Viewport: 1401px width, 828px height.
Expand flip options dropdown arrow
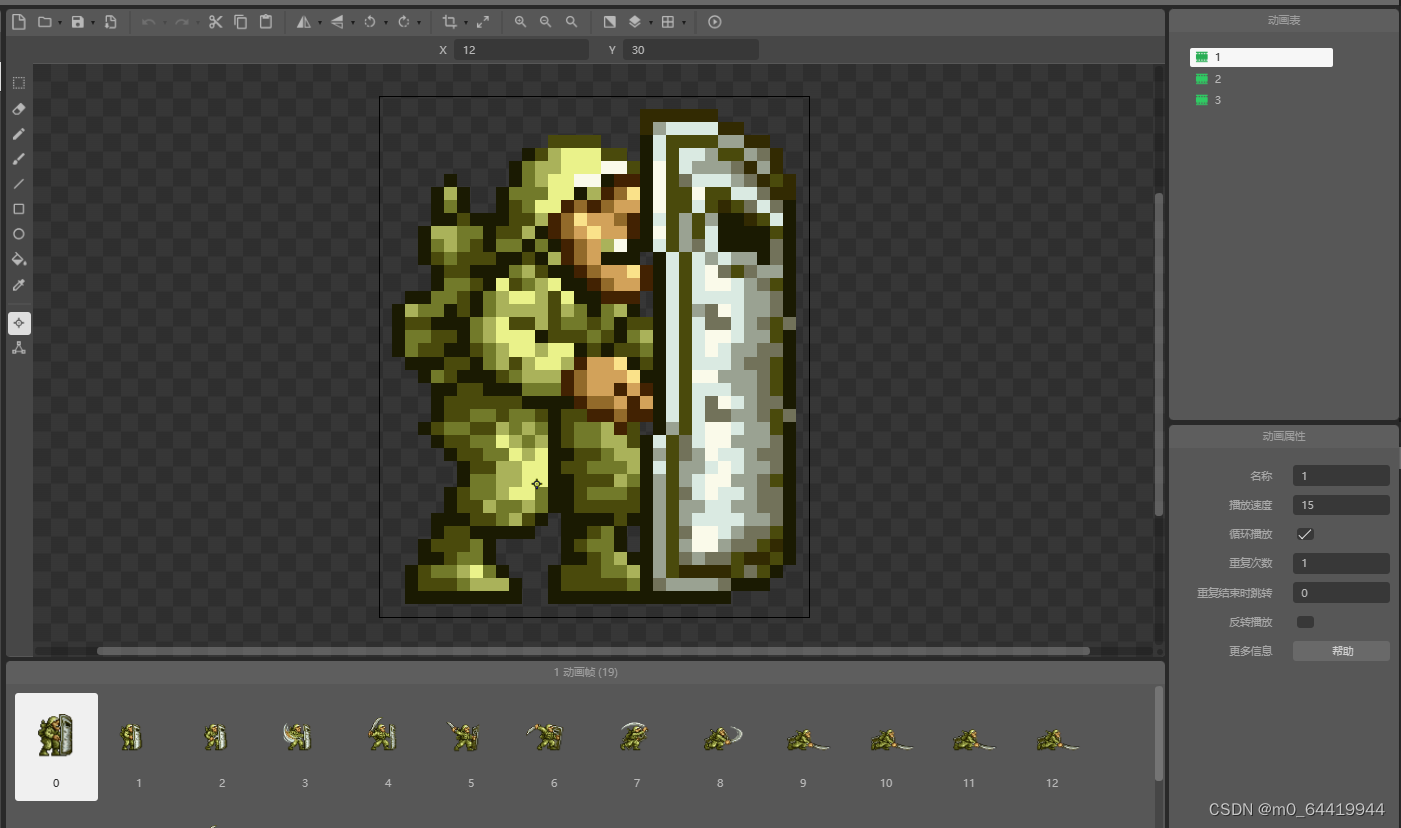click(353, 23)
